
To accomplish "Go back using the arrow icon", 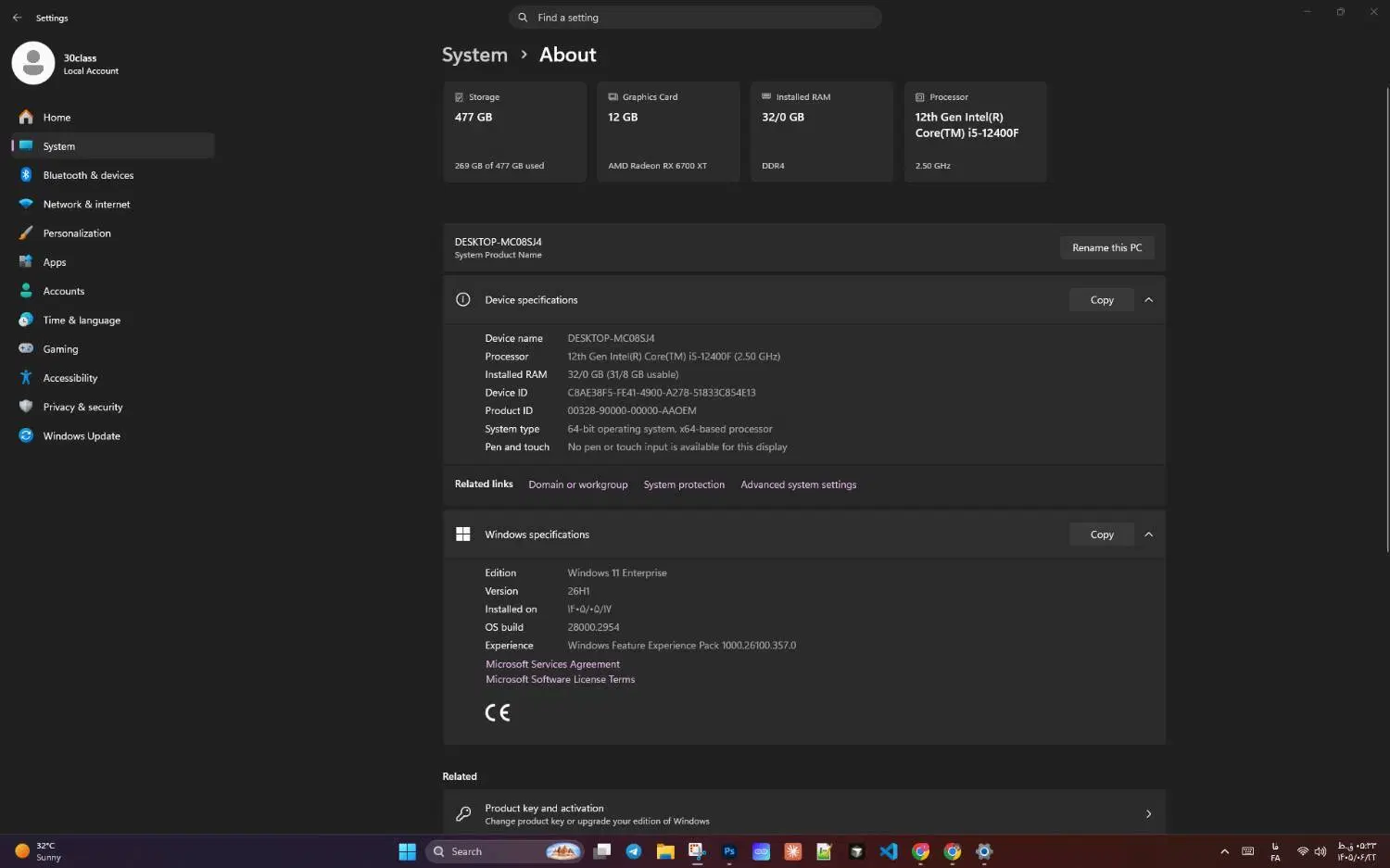I will pos(17,18).
